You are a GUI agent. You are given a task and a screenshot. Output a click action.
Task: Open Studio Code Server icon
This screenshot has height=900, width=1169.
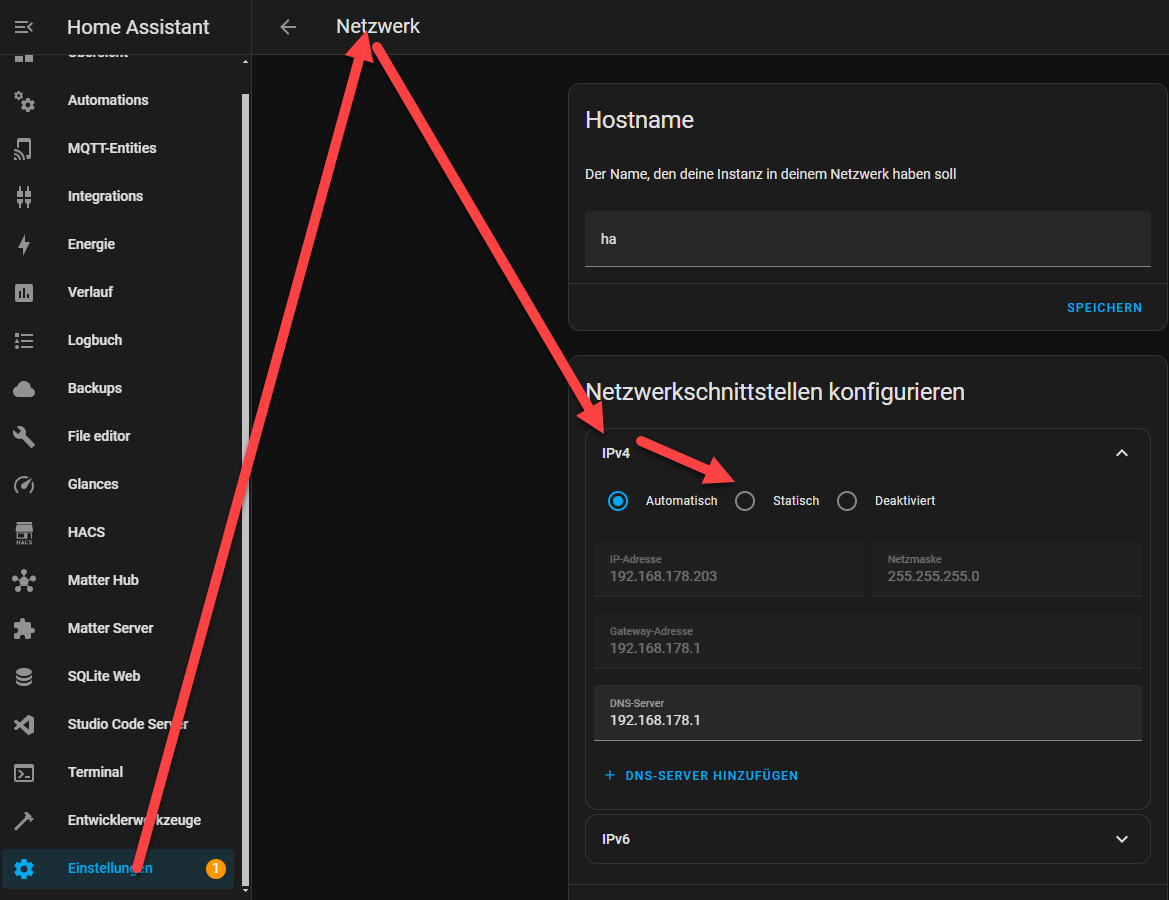tap(24, 724)
